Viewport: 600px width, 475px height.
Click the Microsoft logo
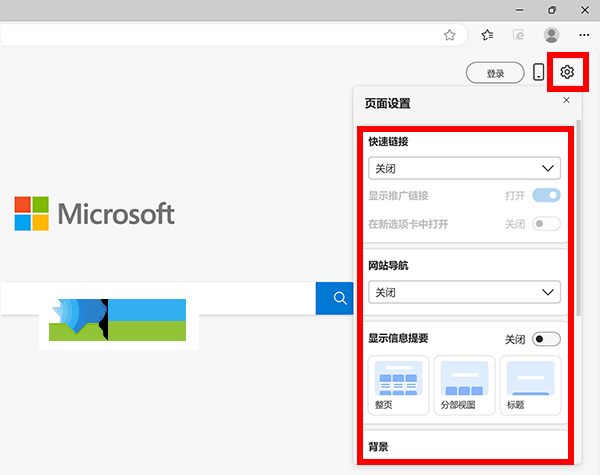95,214
